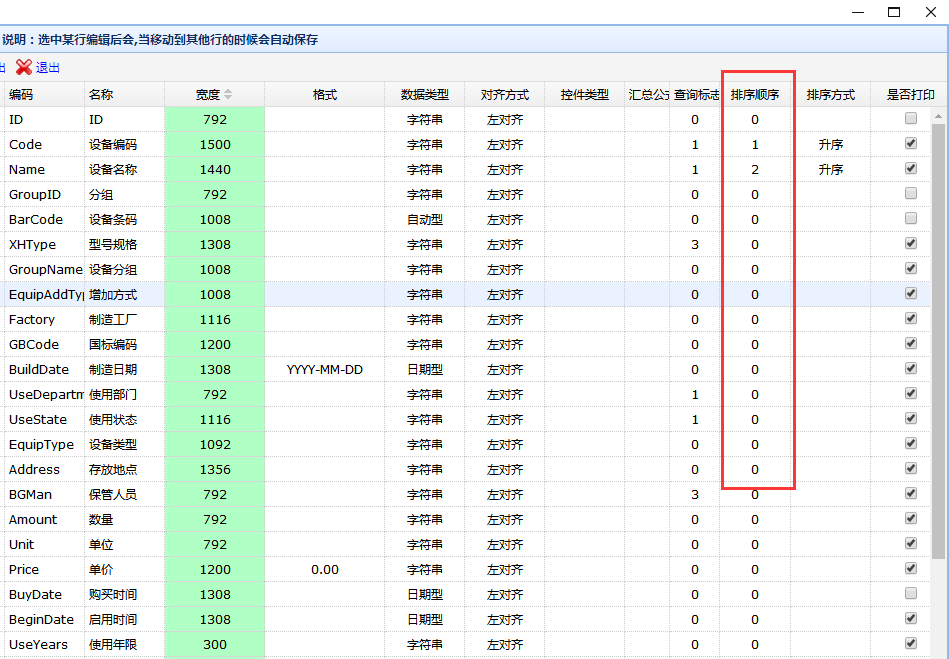Tick the print checkbox for the BarCode row
Viewport: 949px width, 659px height.
pos(910,219)
